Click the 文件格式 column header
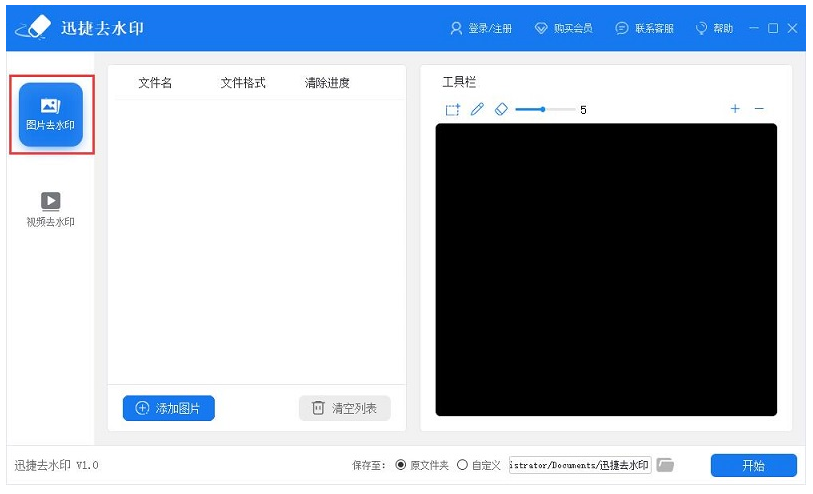This screenshot has height=494, width=813. tap(243, 82)
